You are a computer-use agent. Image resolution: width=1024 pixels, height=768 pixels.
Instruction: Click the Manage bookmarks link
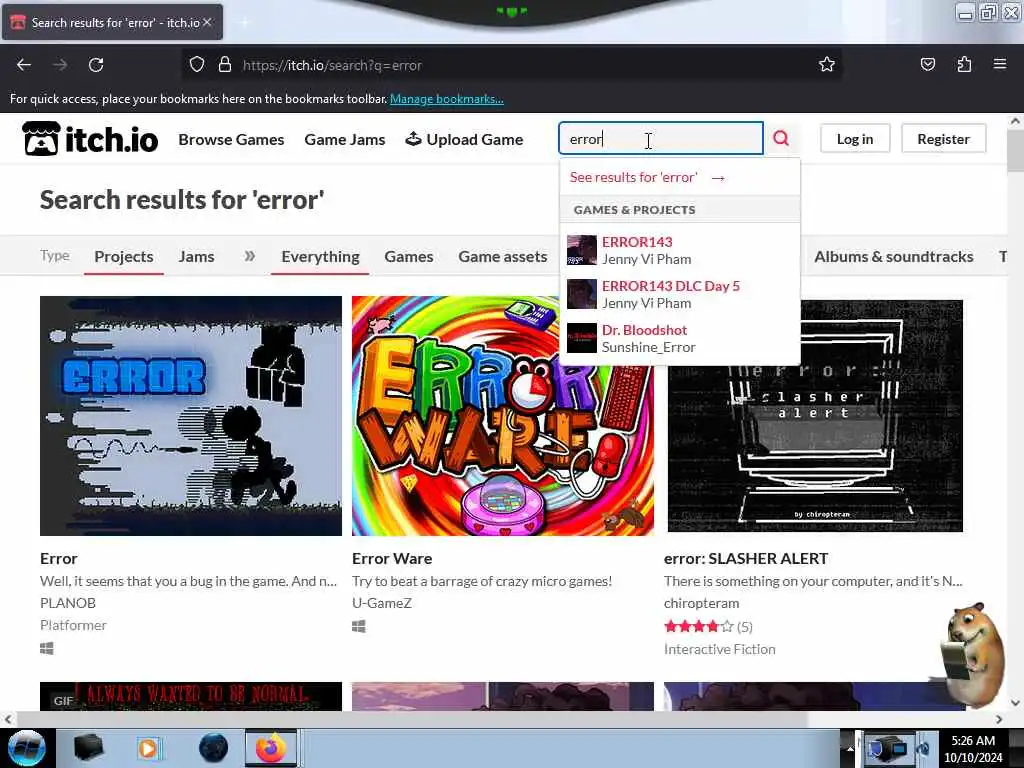447,99
